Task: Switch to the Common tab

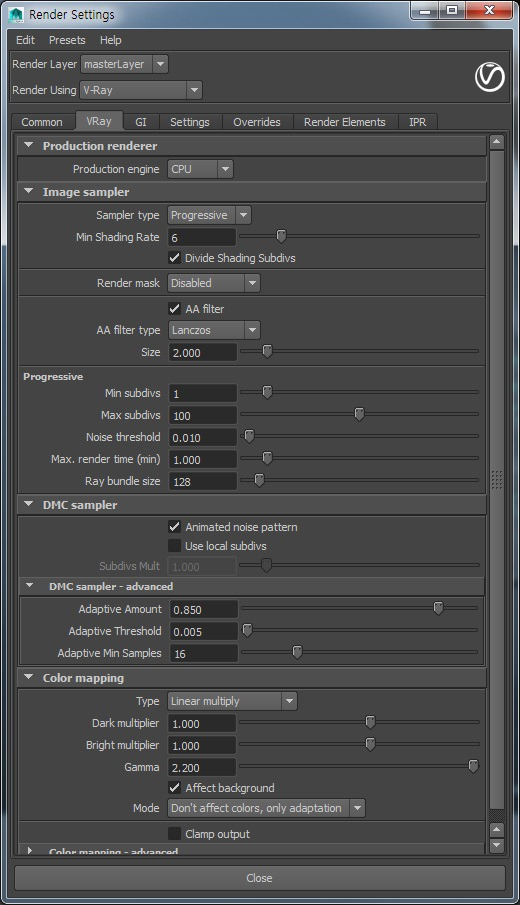Action: pos(42,122)
